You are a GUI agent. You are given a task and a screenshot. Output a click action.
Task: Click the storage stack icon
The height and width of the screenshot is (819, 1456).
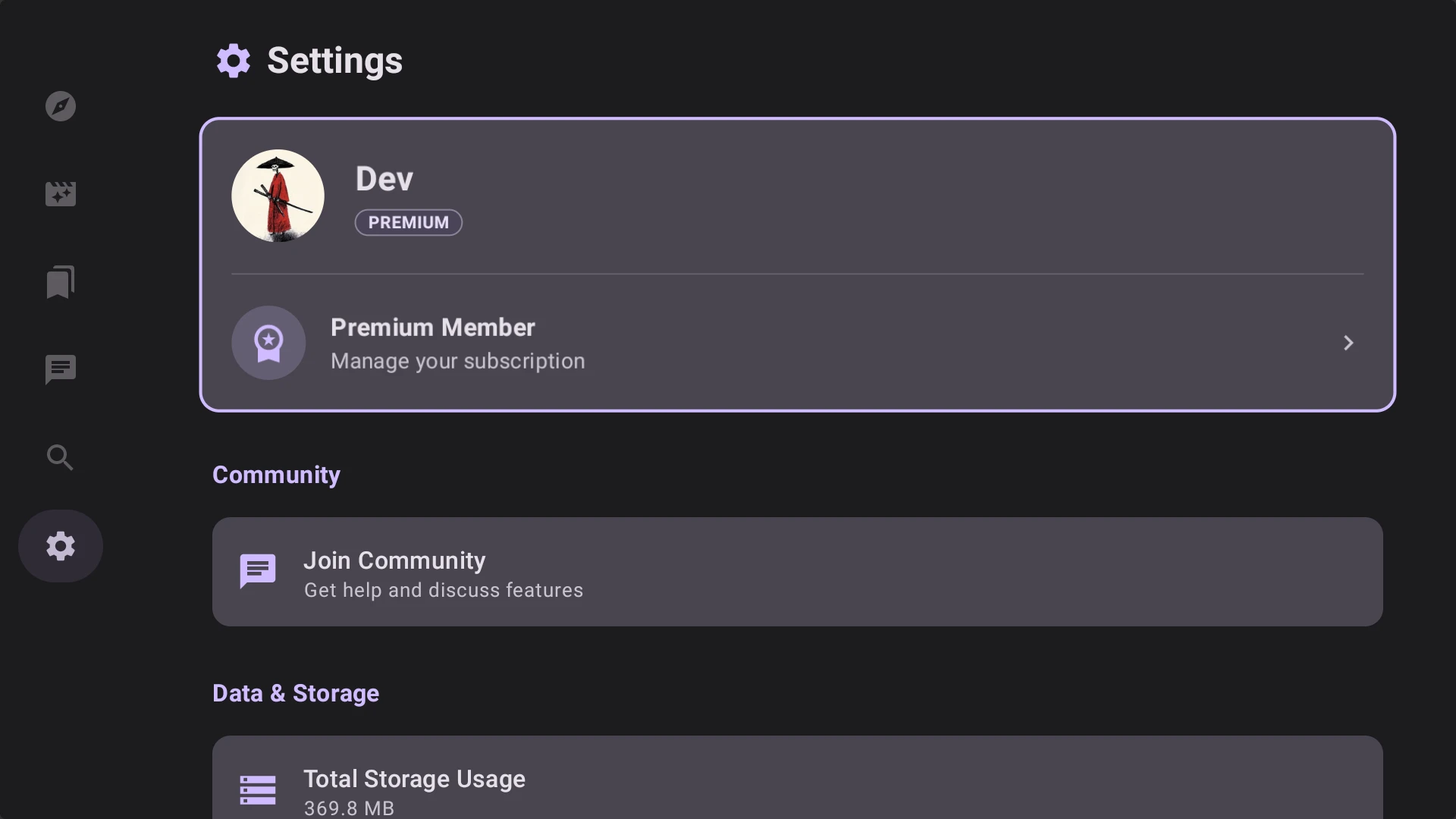click(x=258, y=790)
